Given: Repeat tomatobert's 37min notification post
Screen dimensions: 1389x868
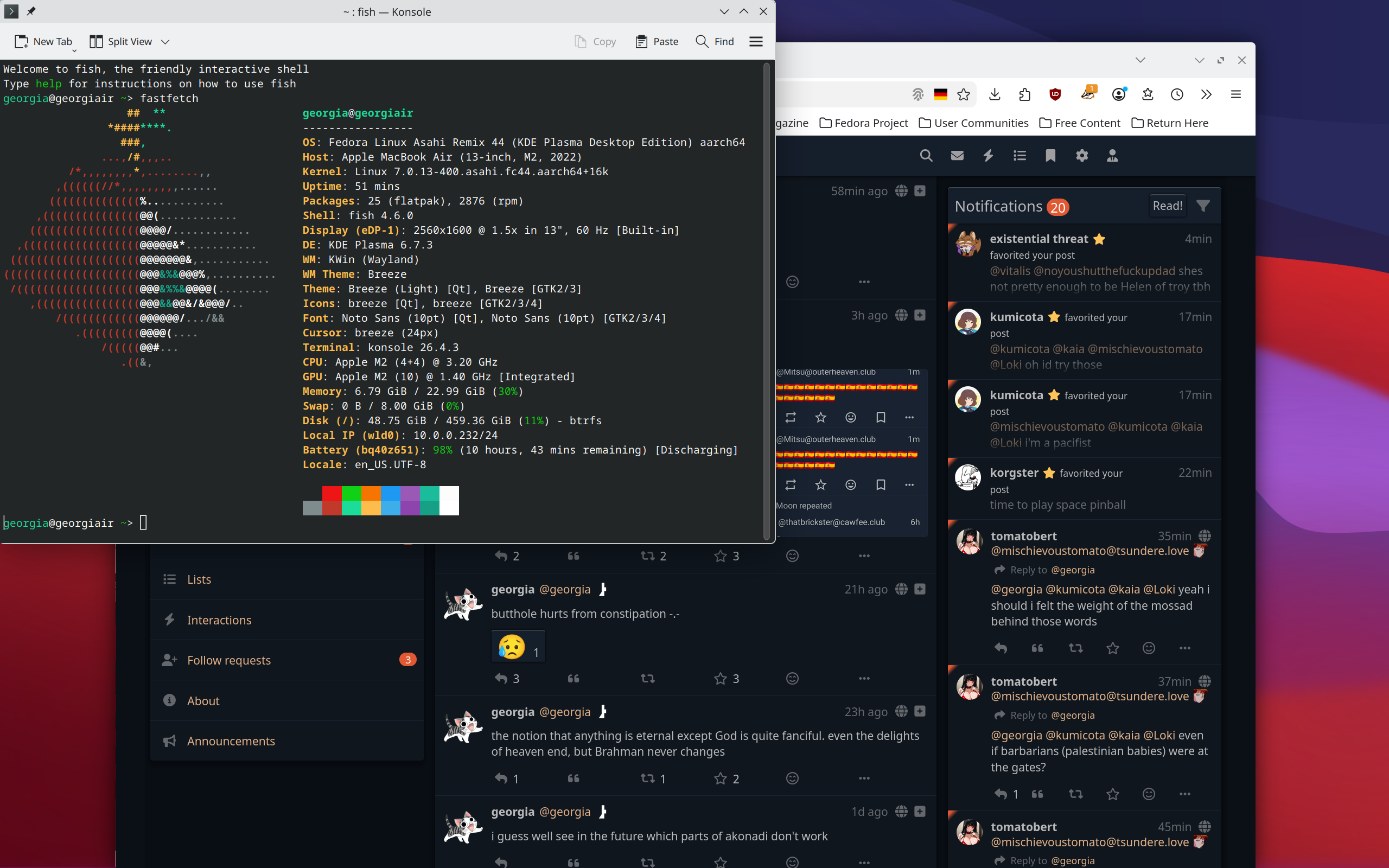Looking at the screenshot, I should point(1075,794).
